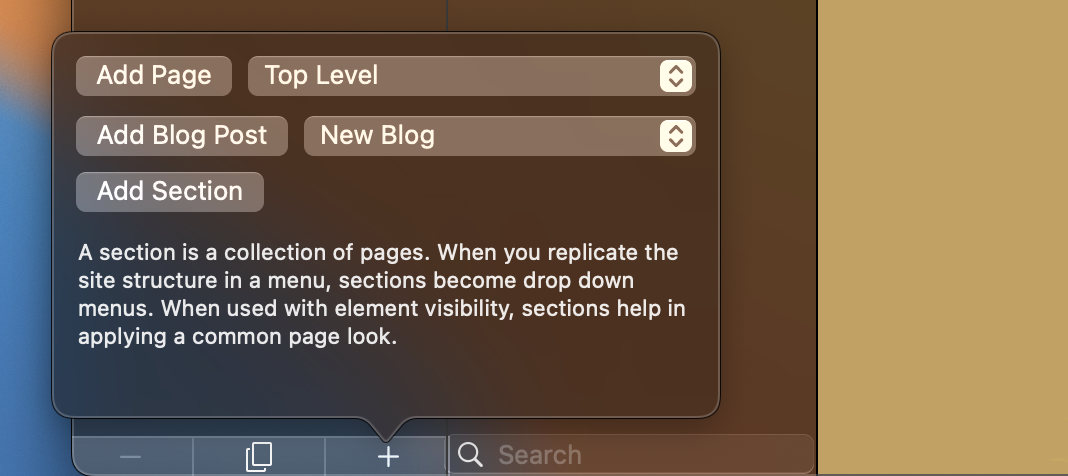Click the up-down arrows beside New Blog
The image size is (1068, 476).
pyautogui.click(x=676, y=136)
